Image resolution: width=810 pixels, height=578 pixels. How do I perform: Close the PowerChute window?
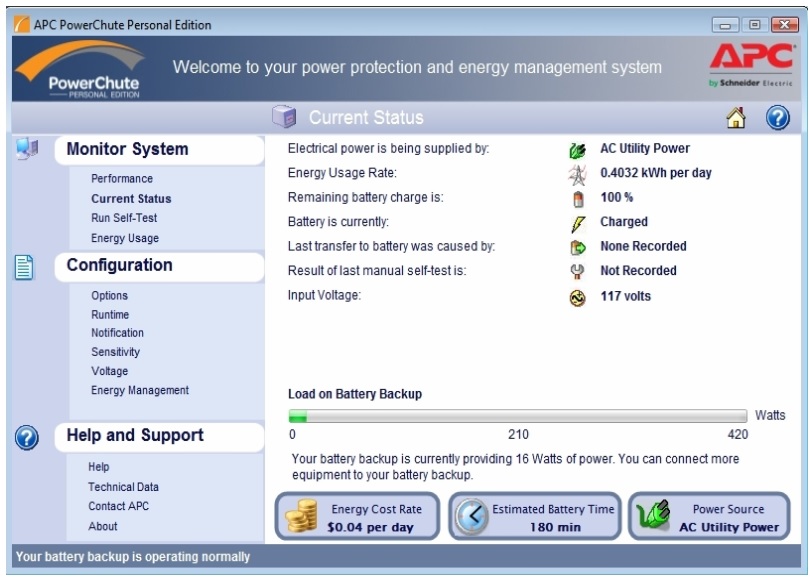pos(784,25)
